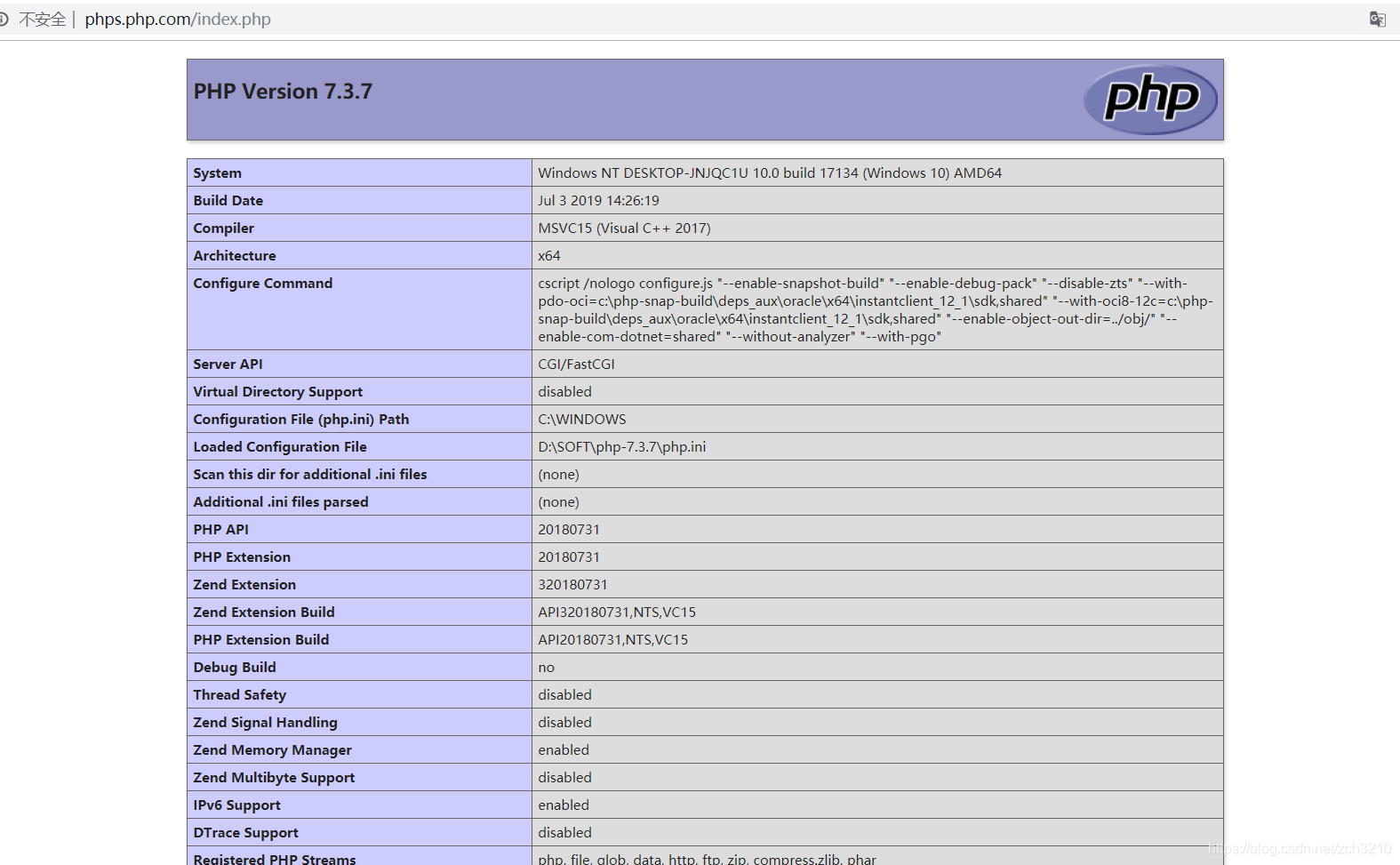Screen dimensions: 1400x865
Task: Click the translate page icon in address bar
Action: click(1377, 19)
